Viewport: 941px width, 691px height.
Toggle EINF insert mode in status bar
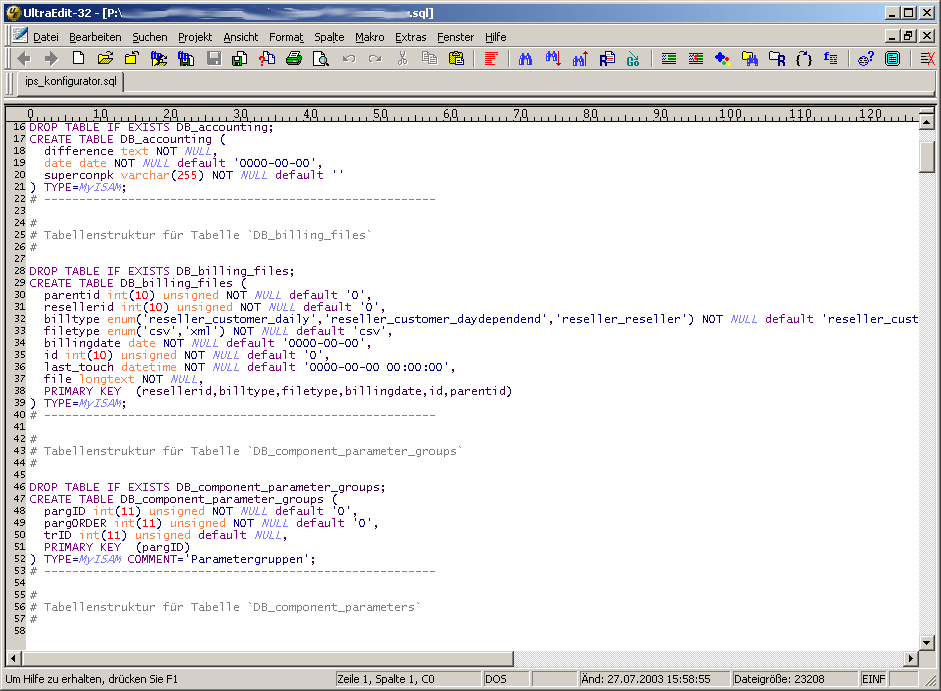873,679
